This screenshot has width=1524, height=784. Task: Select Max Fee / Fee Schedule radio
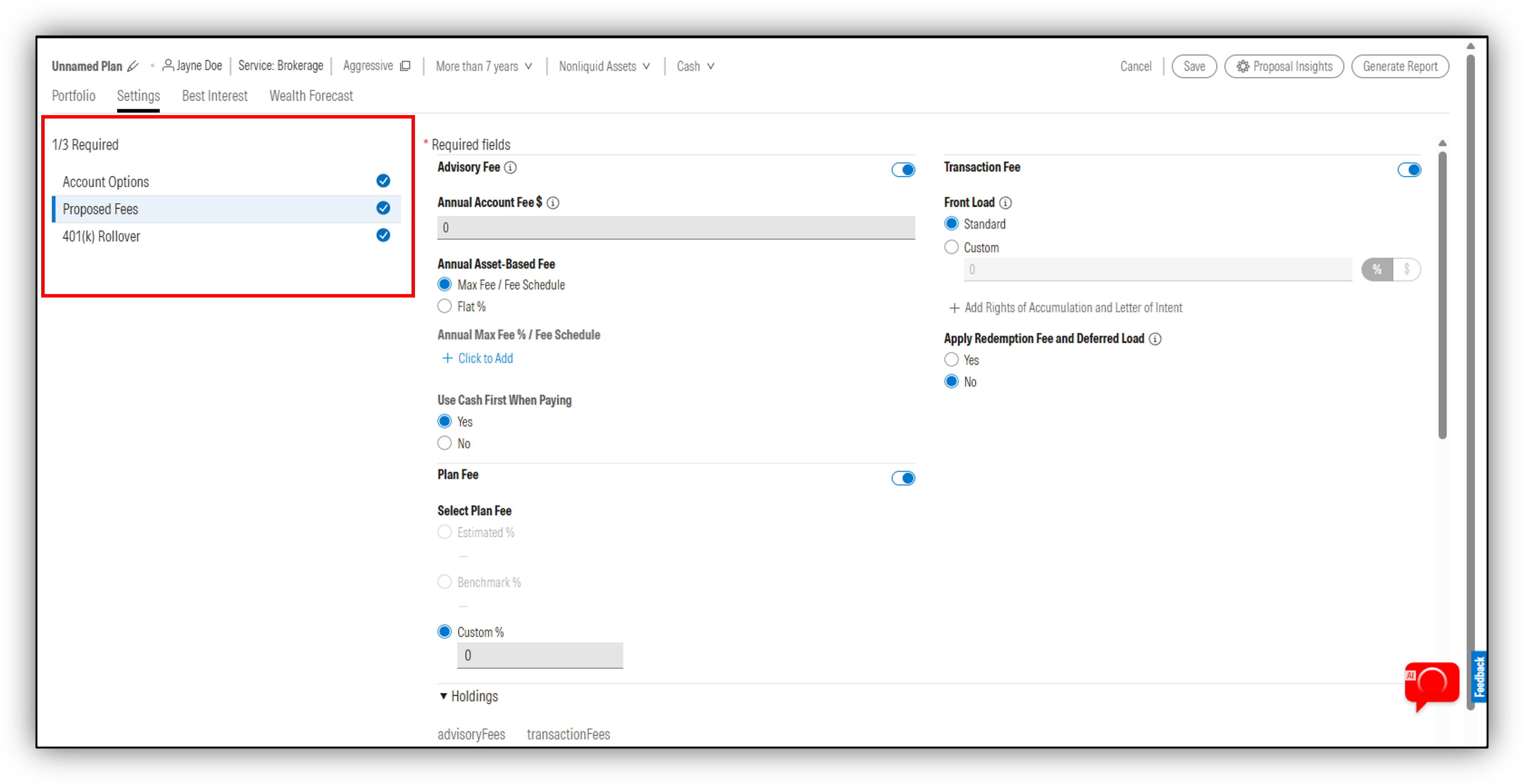[x=444, y=284]
